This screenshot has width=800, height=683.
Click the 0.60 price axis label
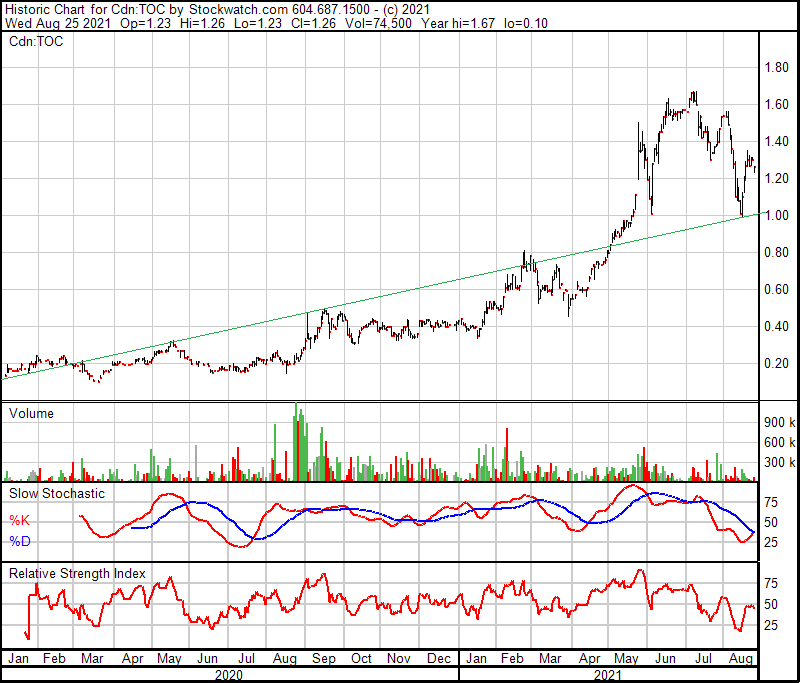click(776, 289)
